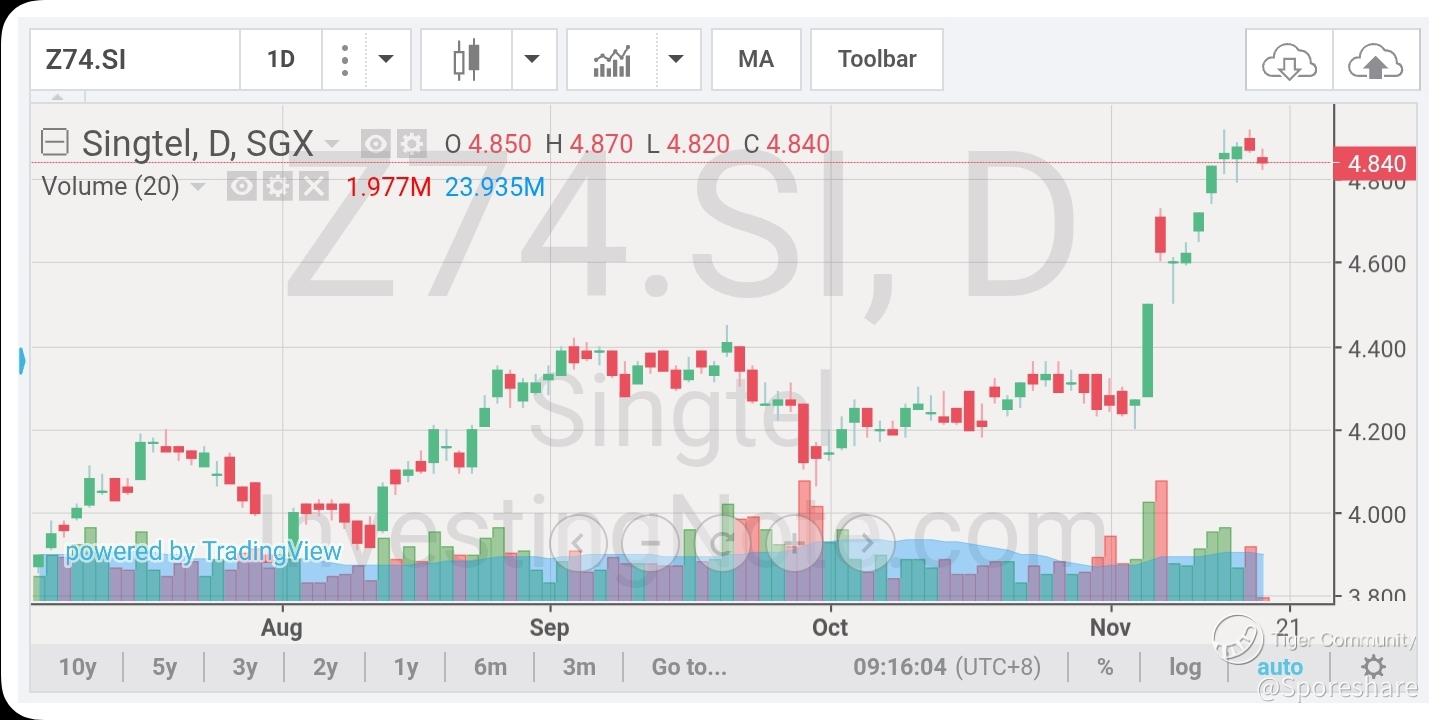Click the save chart cloud upload icon
The image size is (1446, 720).
point(1376,62)
